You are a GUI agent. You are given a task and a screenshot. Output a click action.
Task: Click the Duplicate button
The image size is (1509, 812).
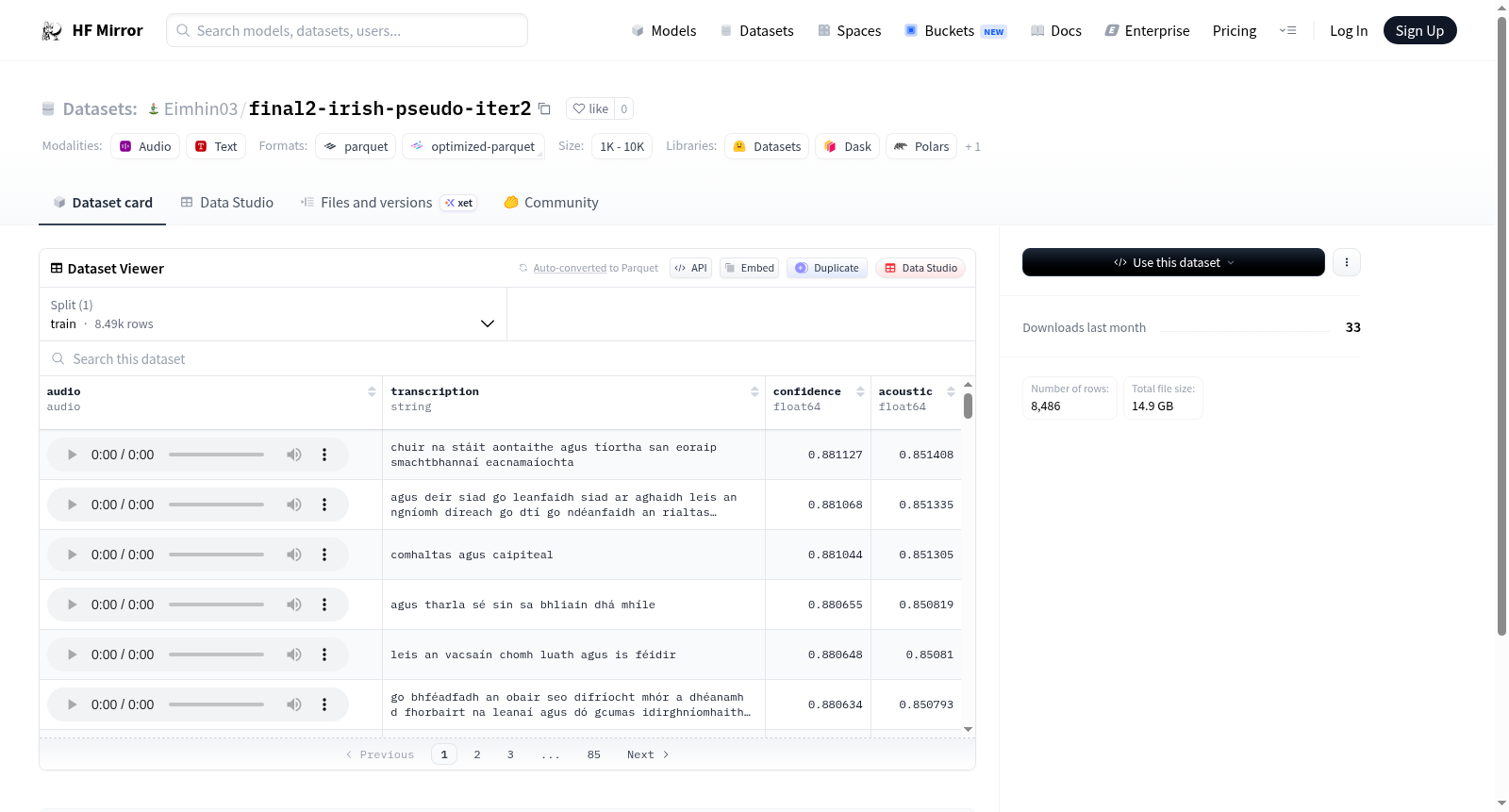tap(827, 268)
